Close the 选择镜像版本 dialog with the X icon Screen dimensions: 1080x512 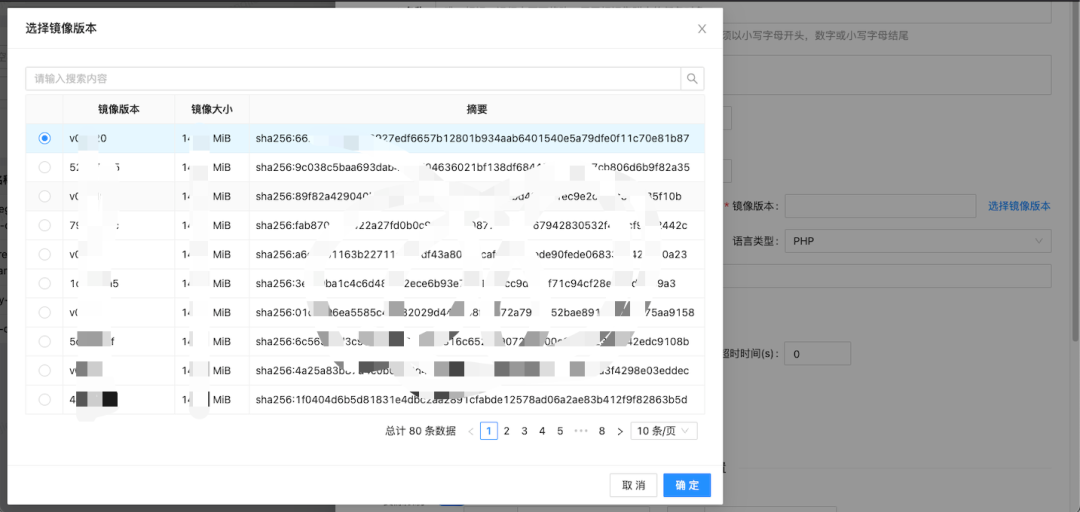[702, 29]
